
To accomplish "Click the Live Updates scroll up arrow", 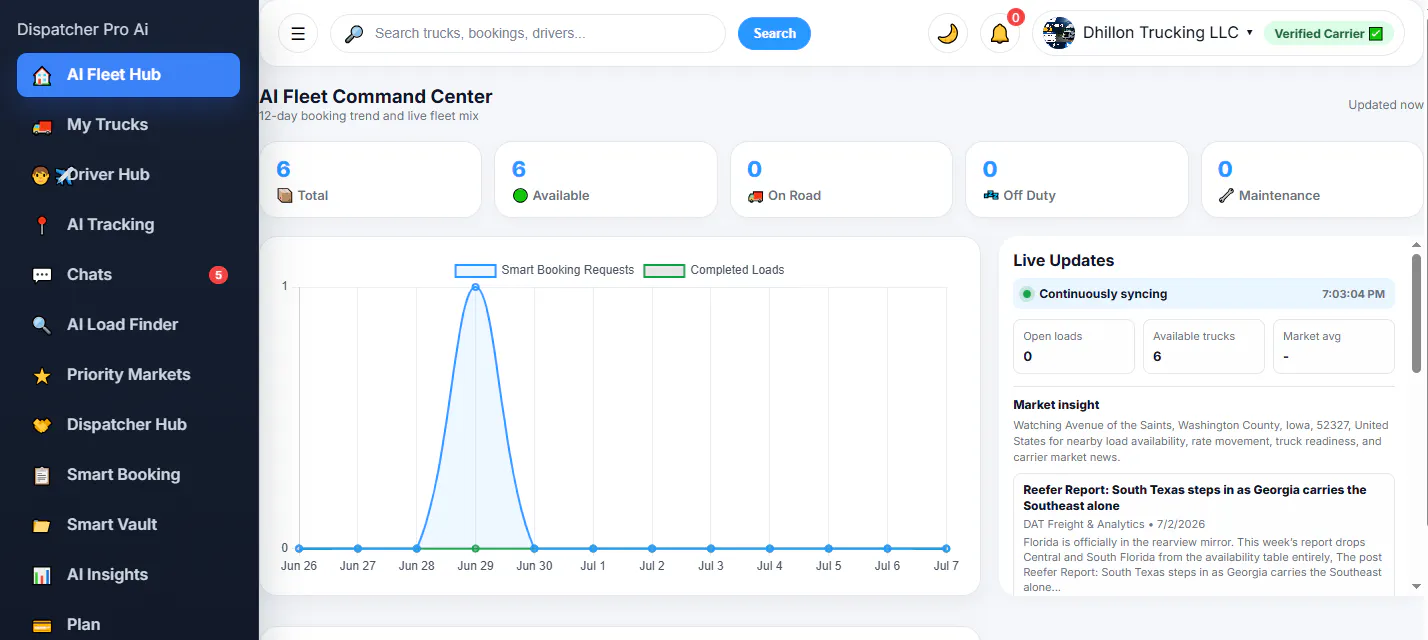I will pos(1416,244).
